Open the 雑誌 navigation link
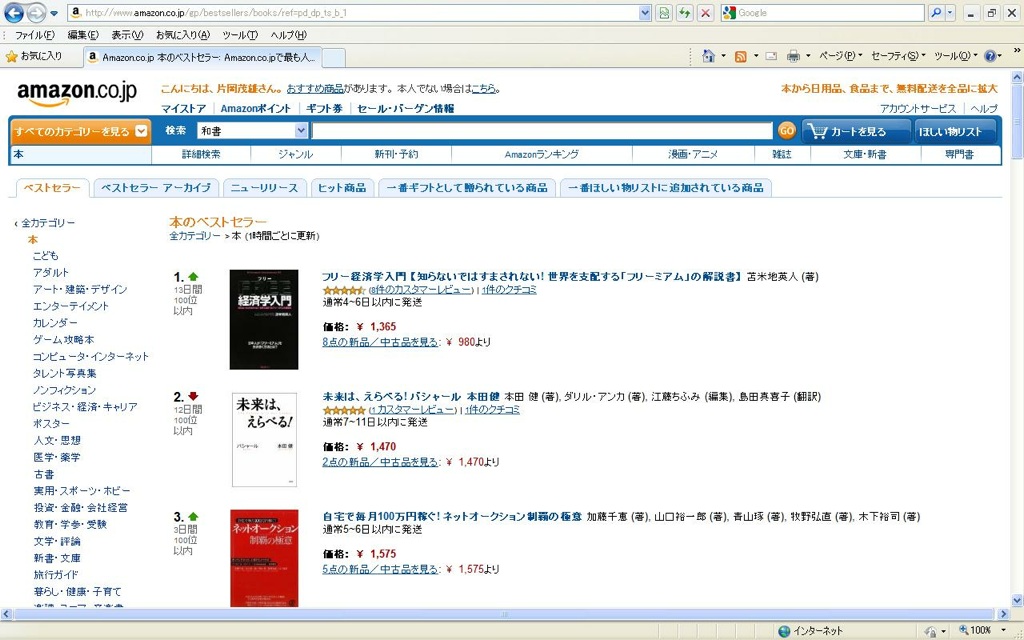Screen dimensions: 1024x640 (x=782, y=155)
